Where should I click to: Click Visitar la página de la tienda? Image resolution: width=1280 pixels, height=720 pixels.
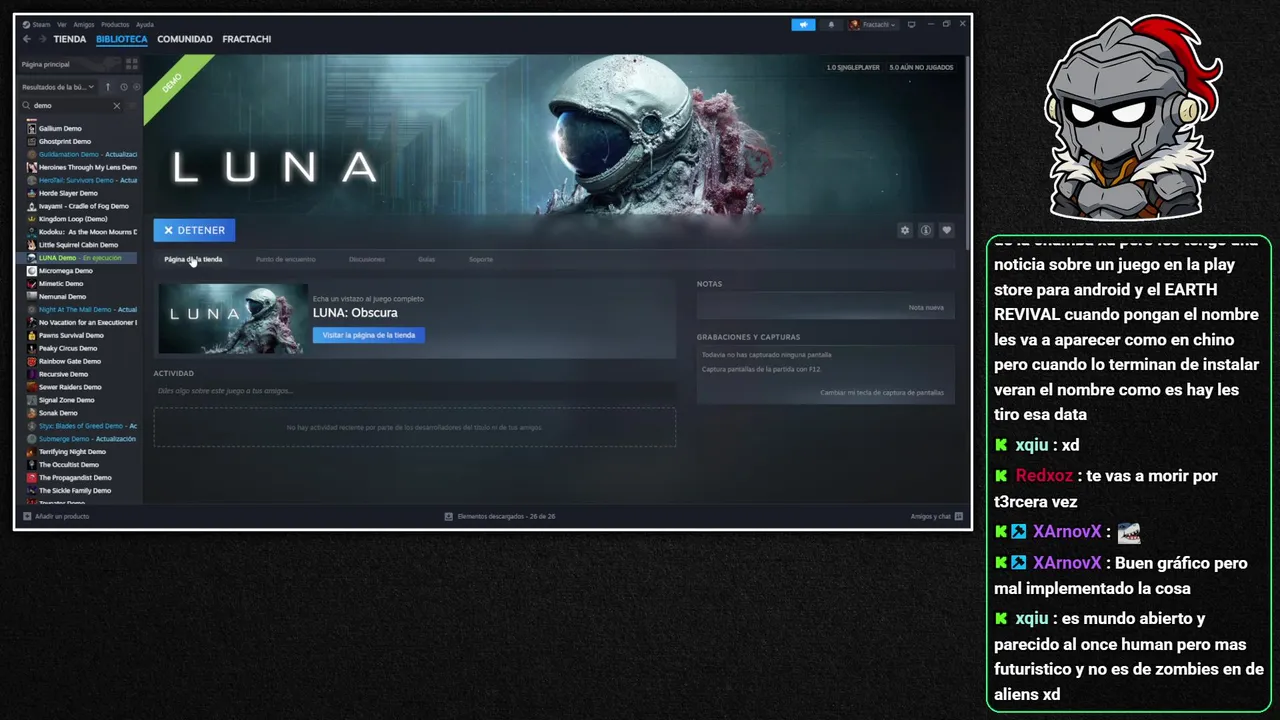pyautogui.click(x=369, y=335)
